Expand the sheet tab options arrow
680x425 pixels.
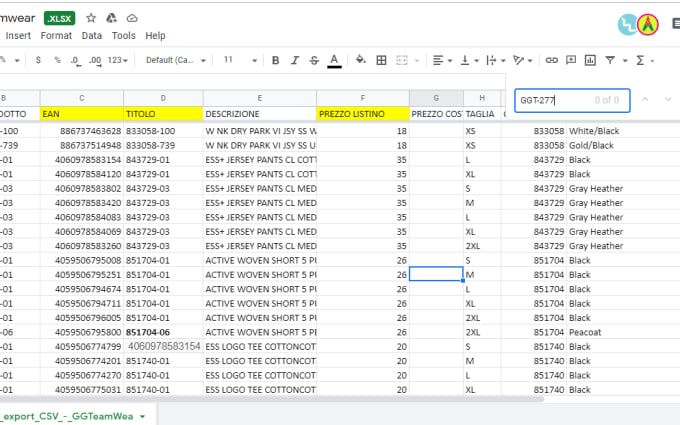[x=144, y=415]
